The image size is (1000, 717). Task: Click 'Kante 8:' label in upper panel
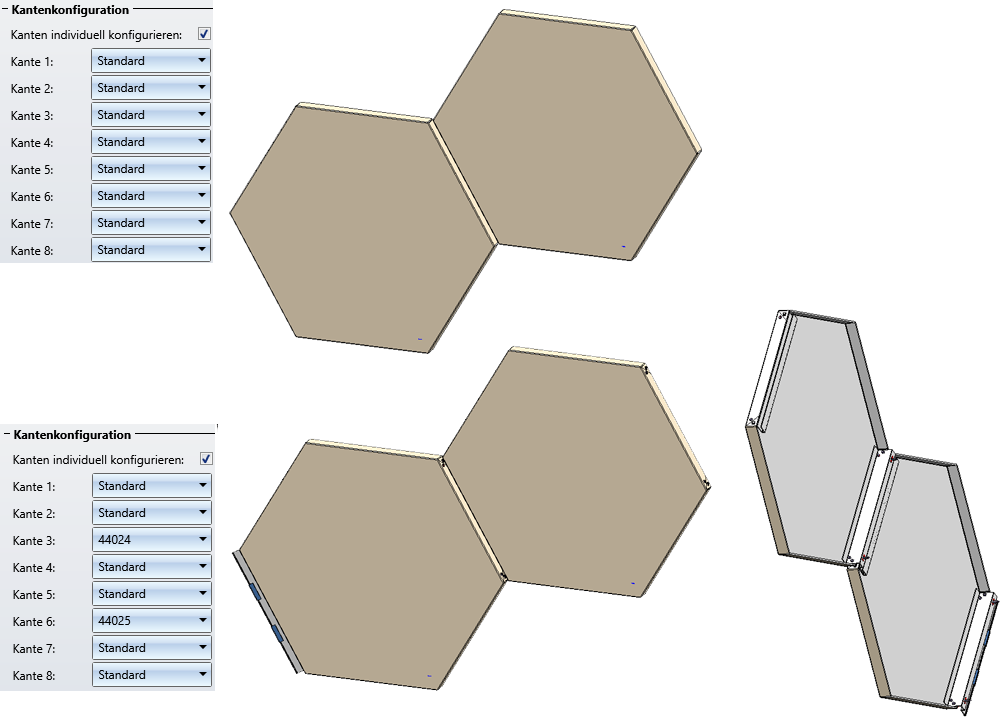click(x=32, y=251)
